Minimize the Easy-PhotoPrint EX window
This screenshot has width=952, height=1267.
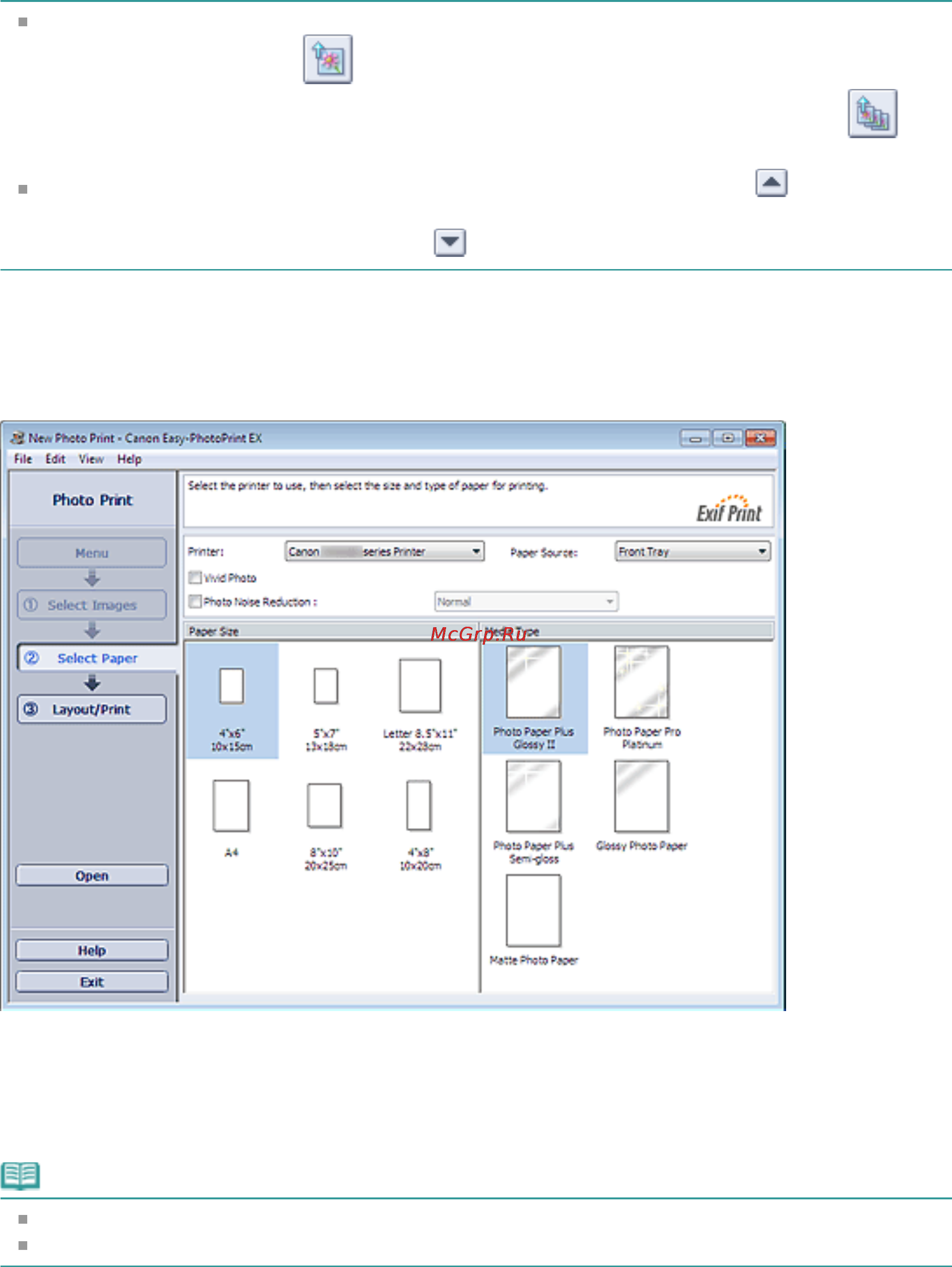(695, 438)
